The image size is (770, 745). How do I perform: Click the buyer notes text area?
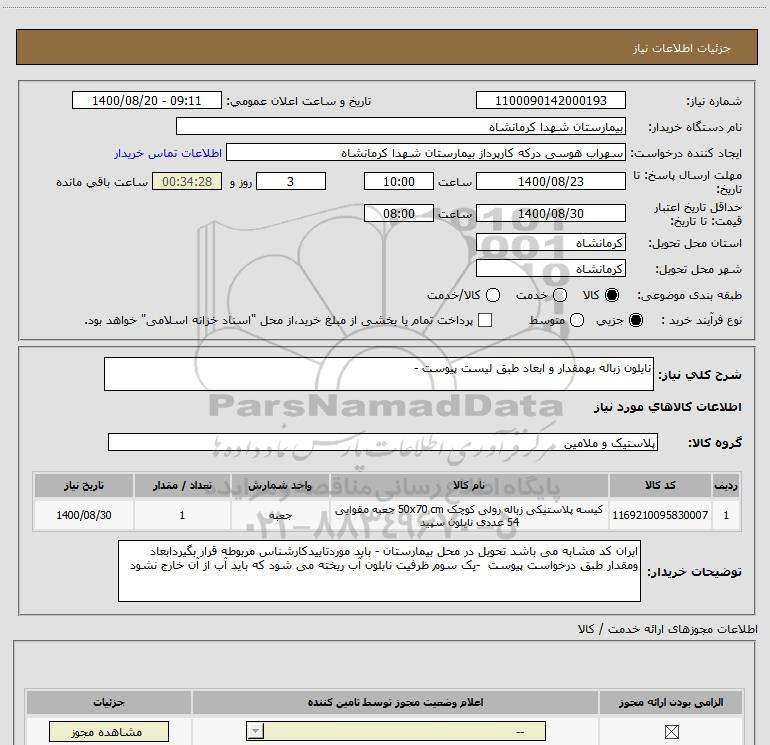(379, 571)
